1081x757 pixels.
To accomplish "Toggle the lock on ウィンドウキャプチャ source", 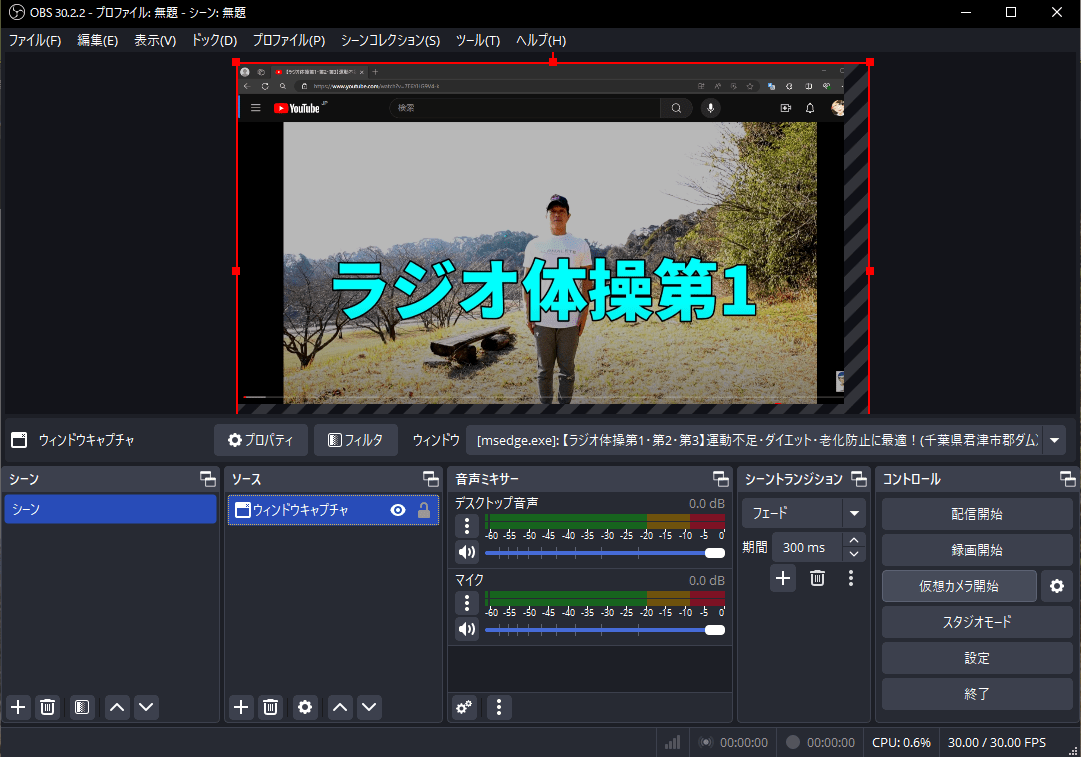I will (x=424, y=510).
